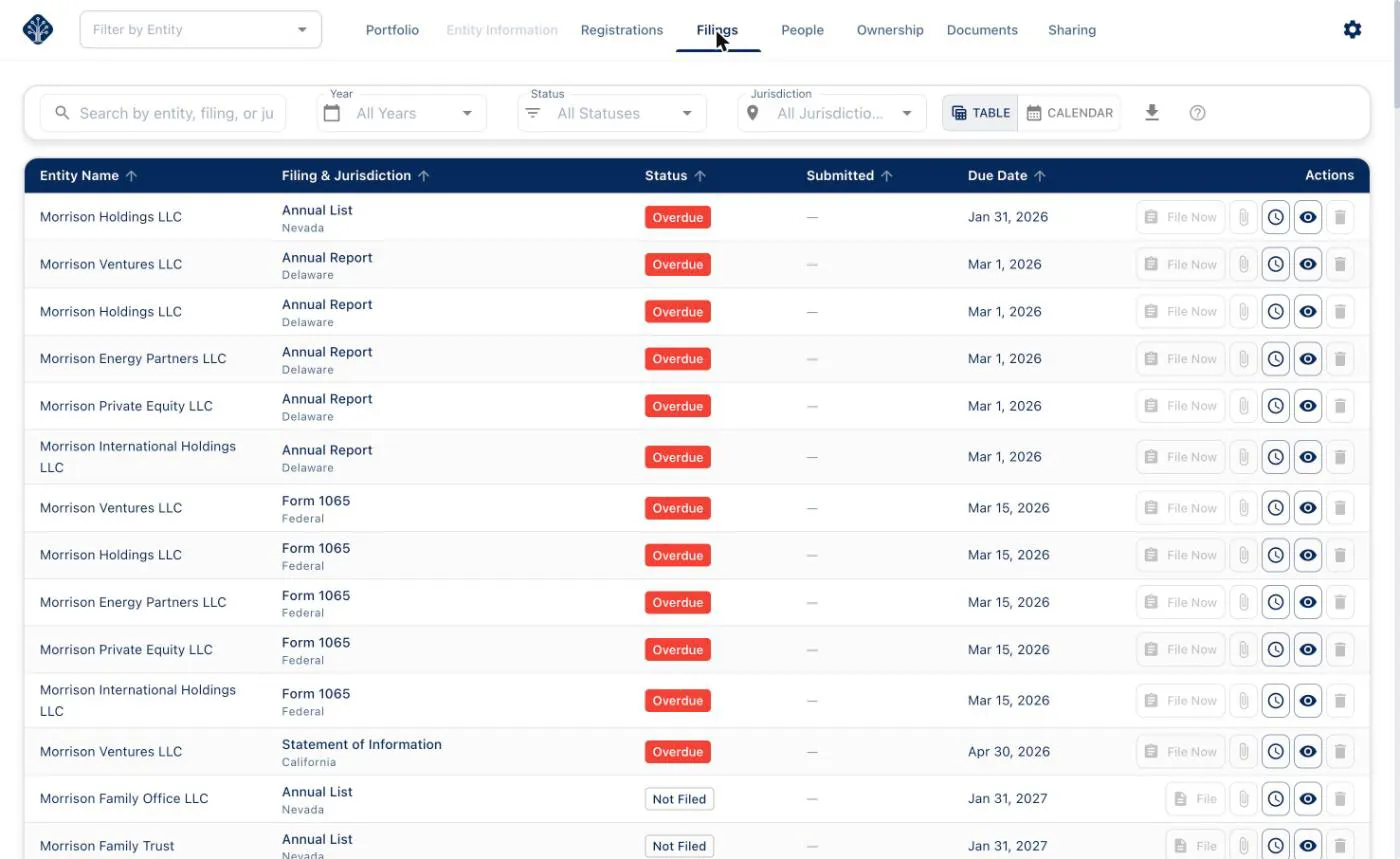Viewport: 1400px width, 859px height.
Task: Click eye icon for Morrison Energy Partners Form 1065
Action: [x=1308, y=603]
